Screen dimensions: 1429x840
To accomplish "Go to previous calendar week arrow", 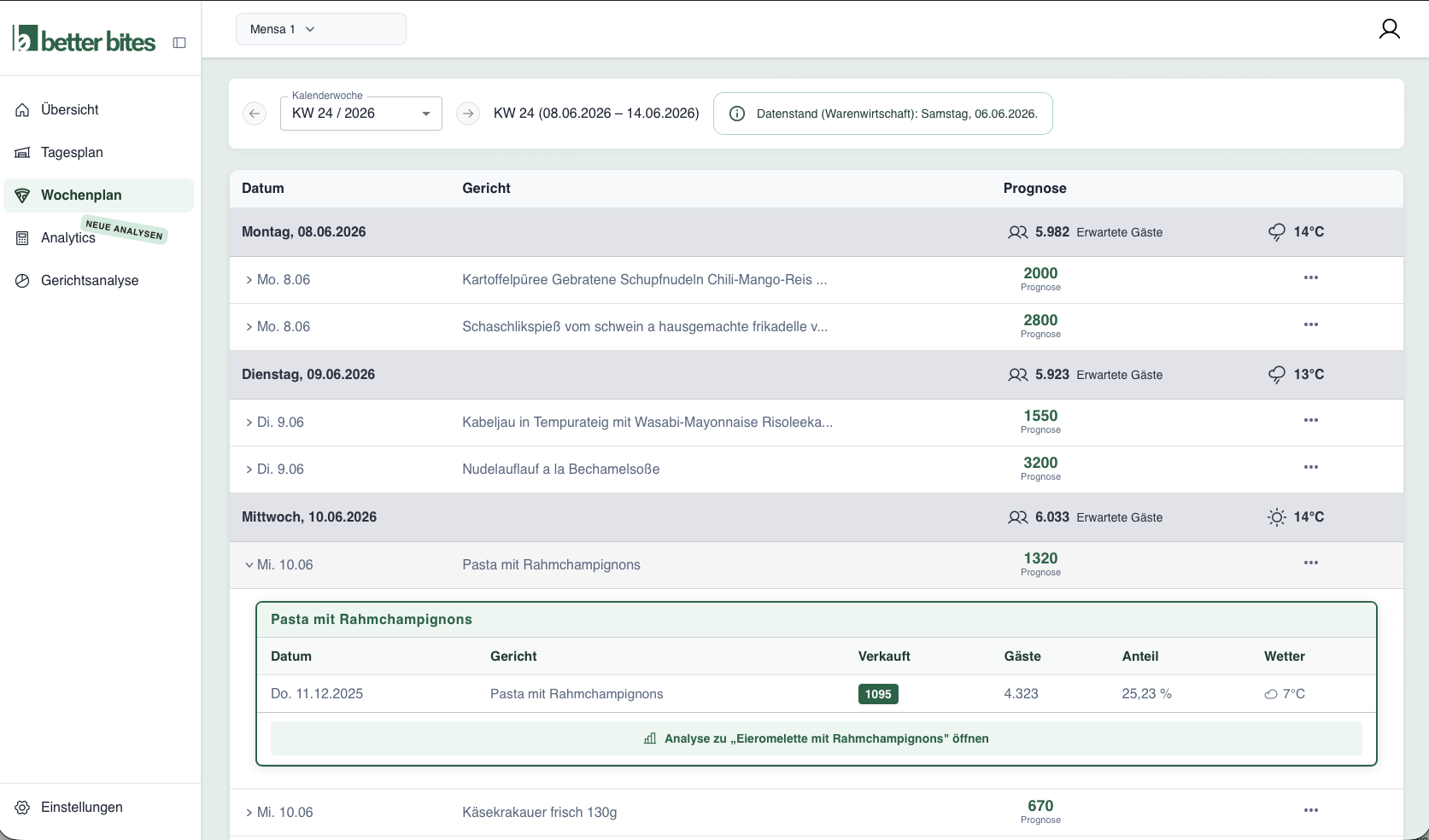I will (255, 114).
